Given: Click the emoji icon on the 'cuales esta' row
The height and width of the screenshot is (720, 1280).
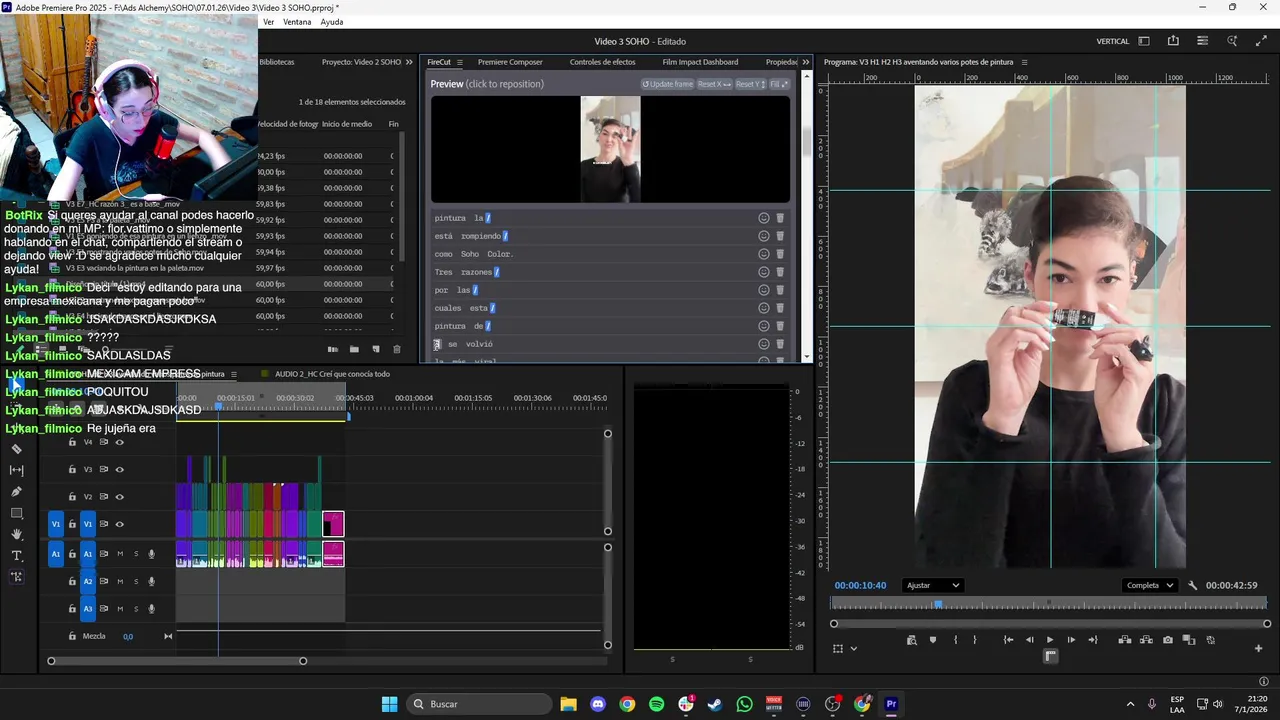Looking at the screenshot, I should (x=763, y=308).
